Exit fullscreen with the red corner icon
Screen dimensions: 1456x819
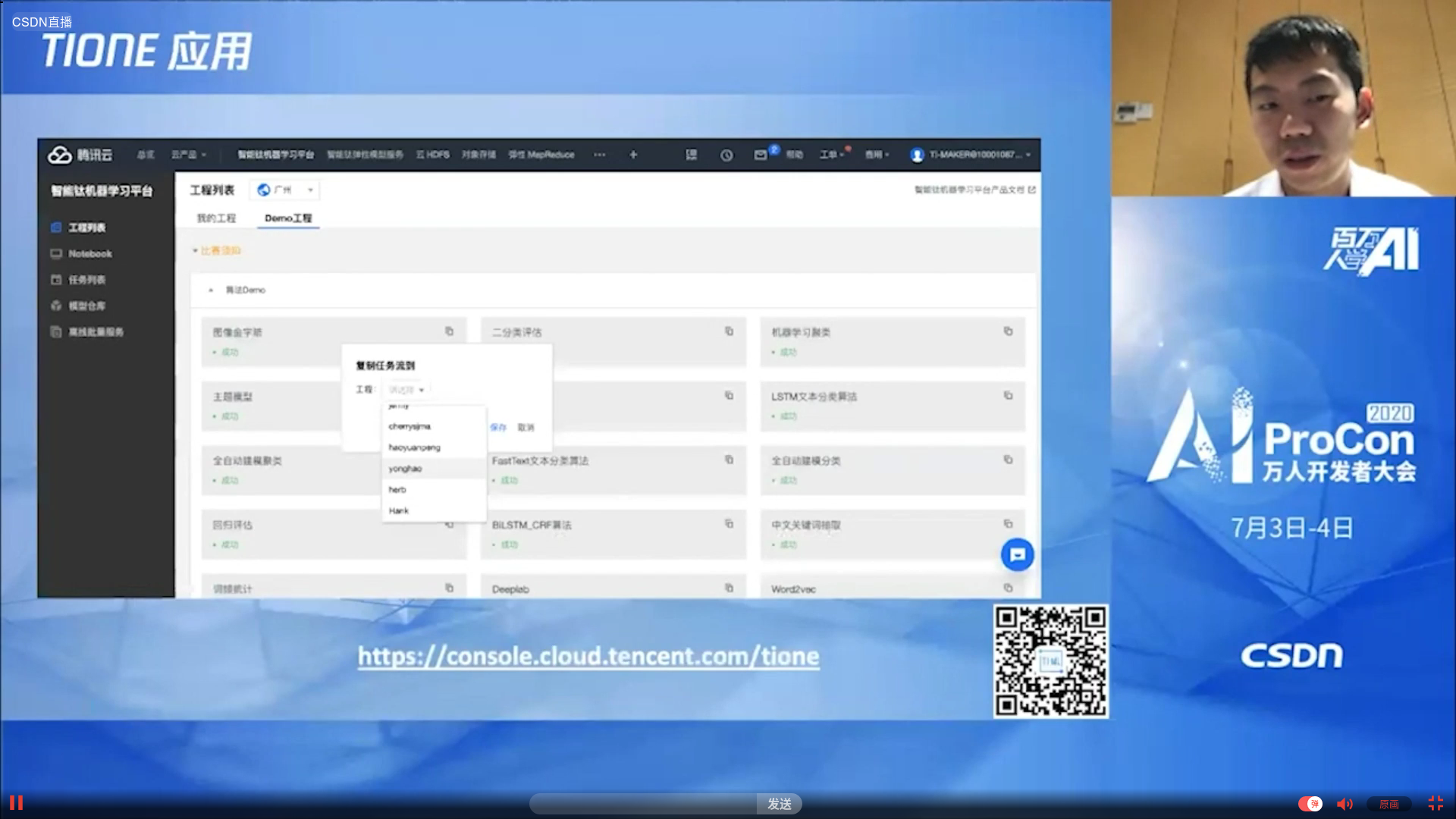(1436, 803)
